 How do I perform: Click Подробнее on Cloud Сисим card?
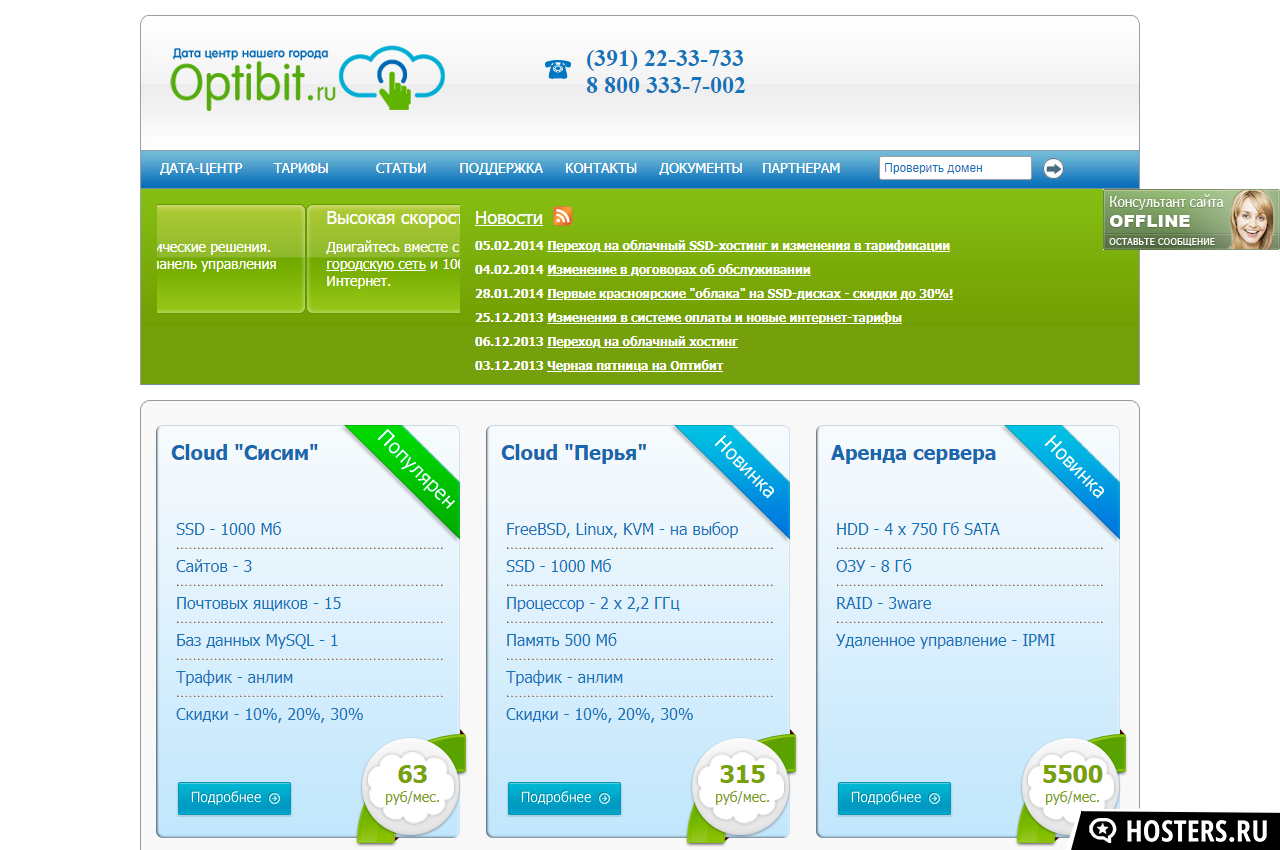point(235,798)
